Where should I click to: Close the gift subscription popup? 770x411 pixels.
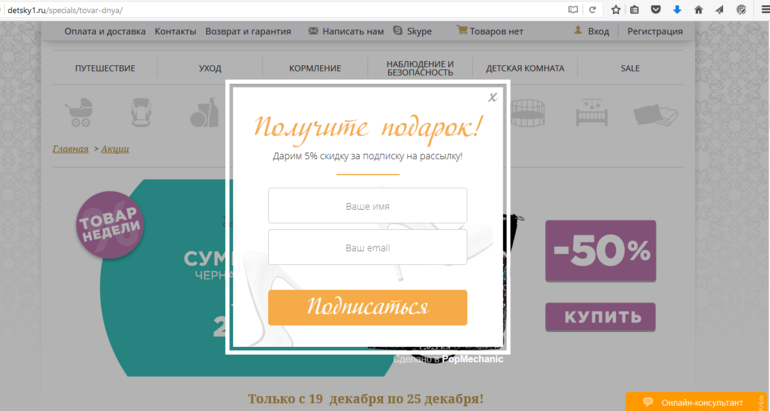click(492, 97)
